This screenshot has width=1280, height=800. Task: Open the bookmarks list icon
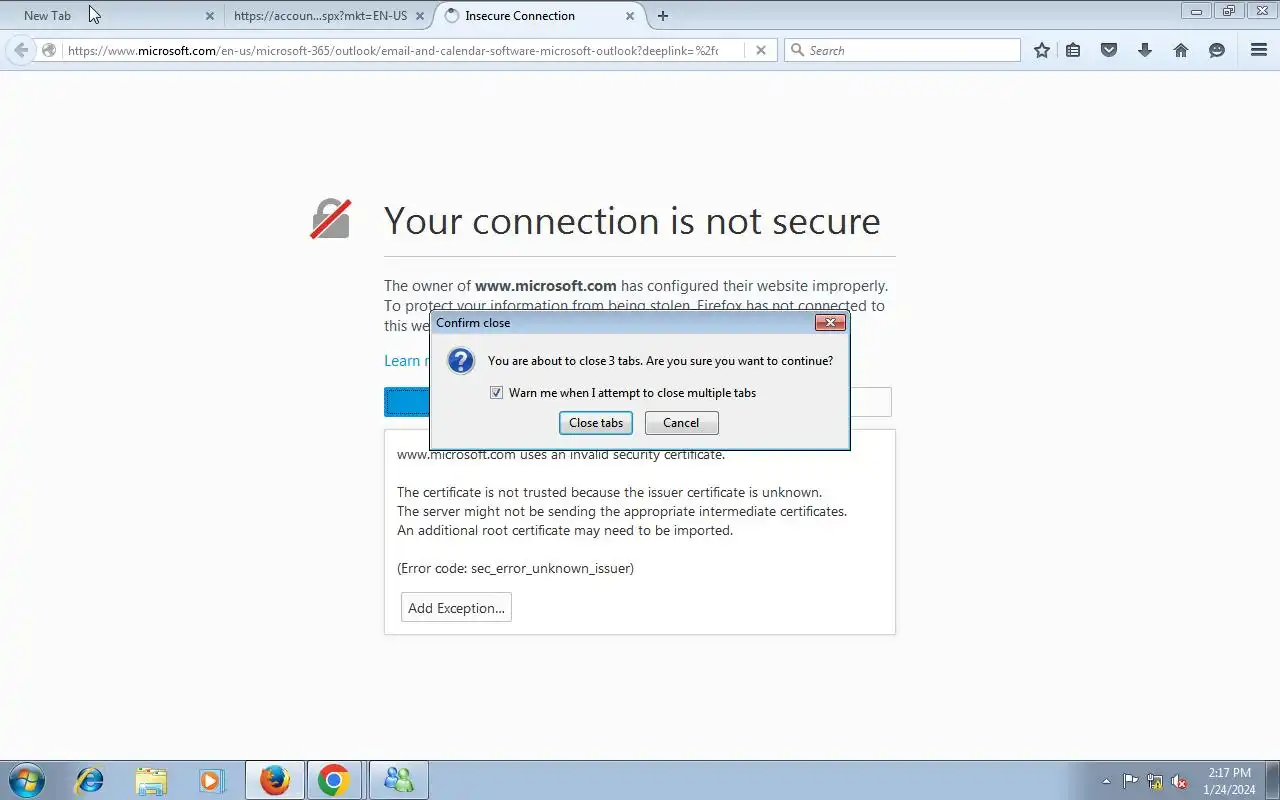pos(1073,50)
